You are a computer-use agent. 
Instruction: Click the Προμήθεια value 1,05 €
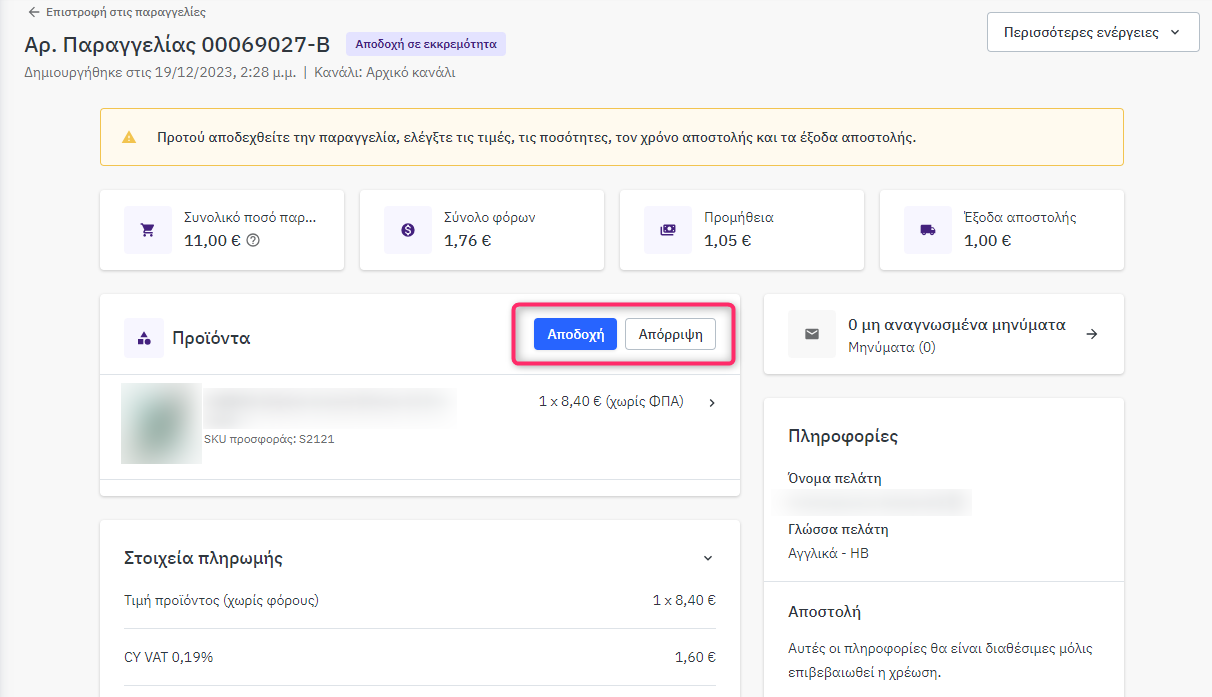pyautogui.click(x=727, y=241)
